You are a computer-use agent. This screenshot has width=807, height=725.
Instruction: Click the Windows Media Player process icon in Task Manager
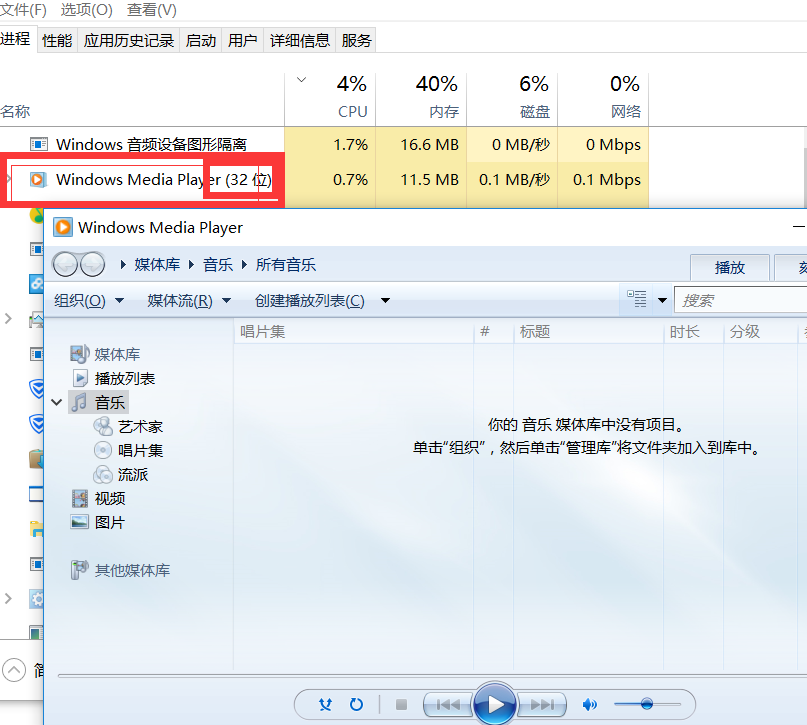(x=38, y=180)
